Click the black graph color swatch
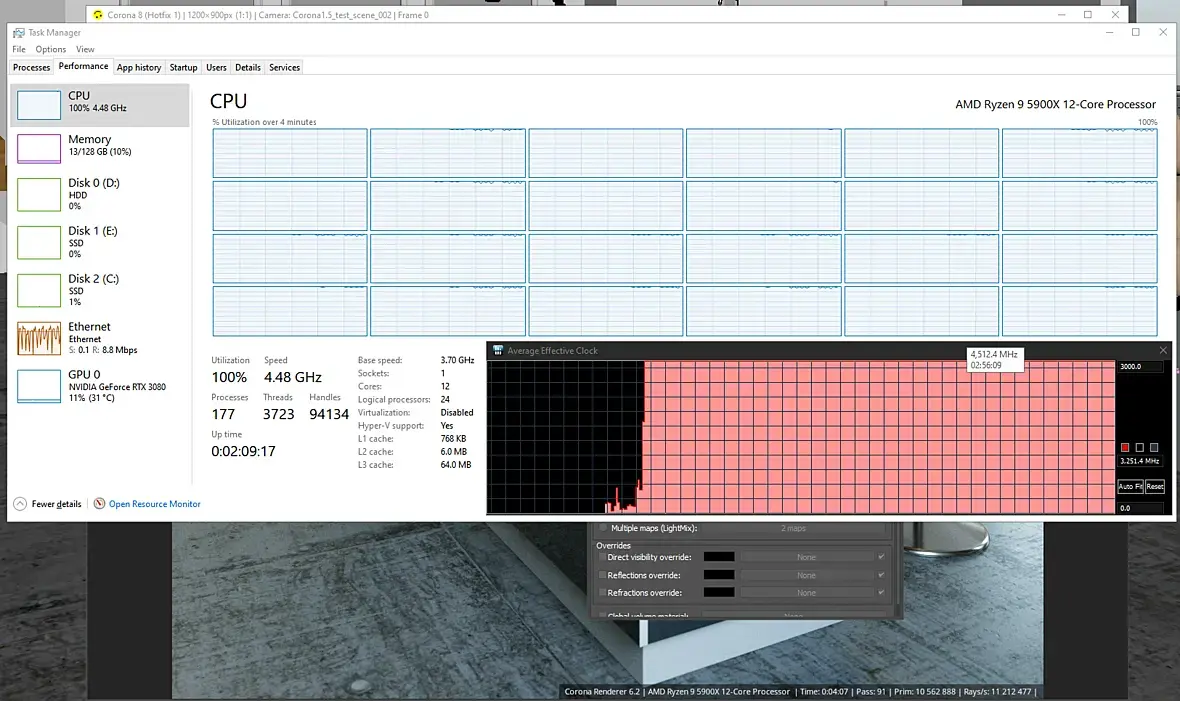Screen dimensions: 1180x701 click(1139, 447)
